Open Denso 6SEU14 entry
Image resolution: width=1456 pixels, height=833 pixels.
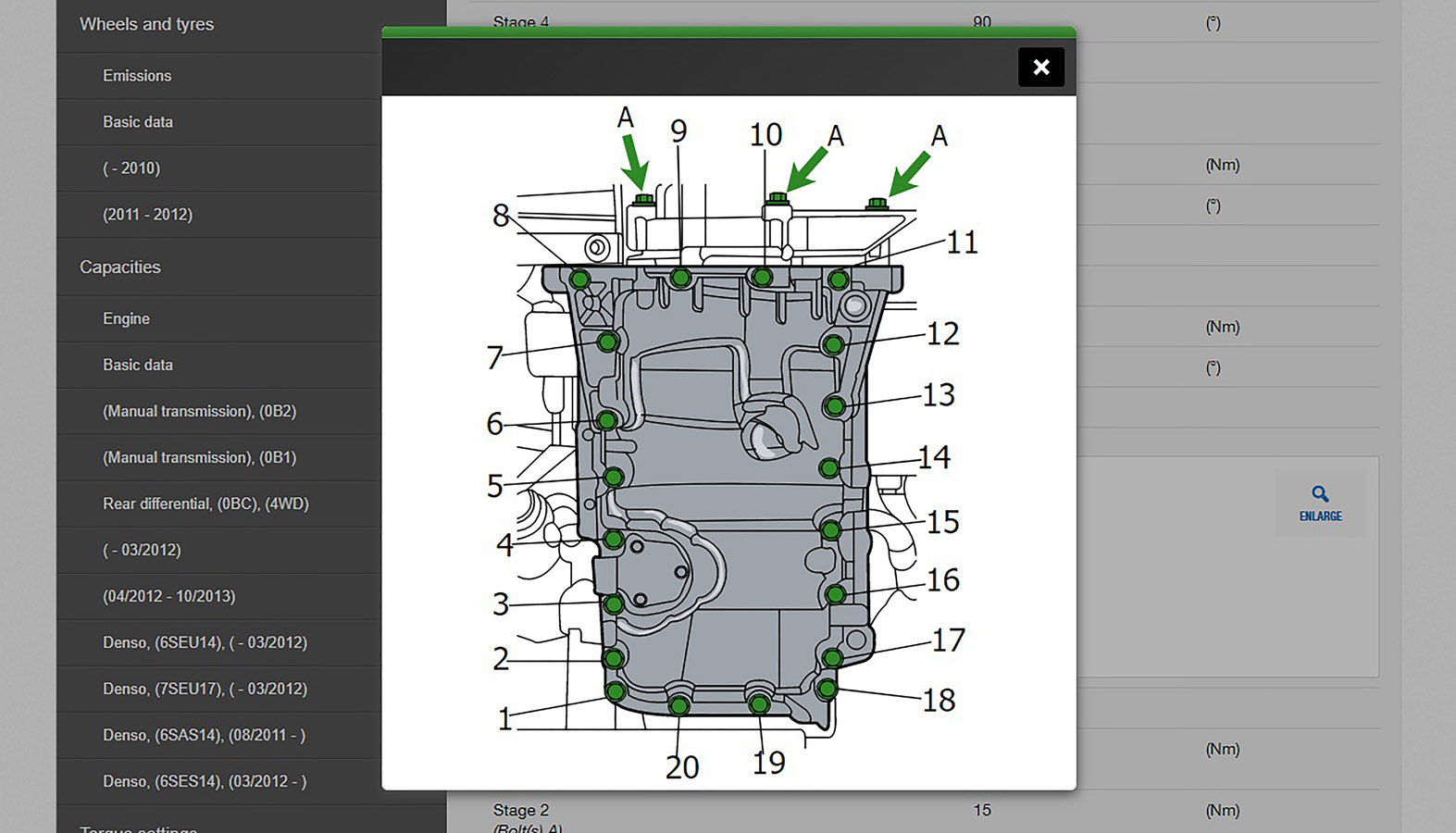(205, 642)
